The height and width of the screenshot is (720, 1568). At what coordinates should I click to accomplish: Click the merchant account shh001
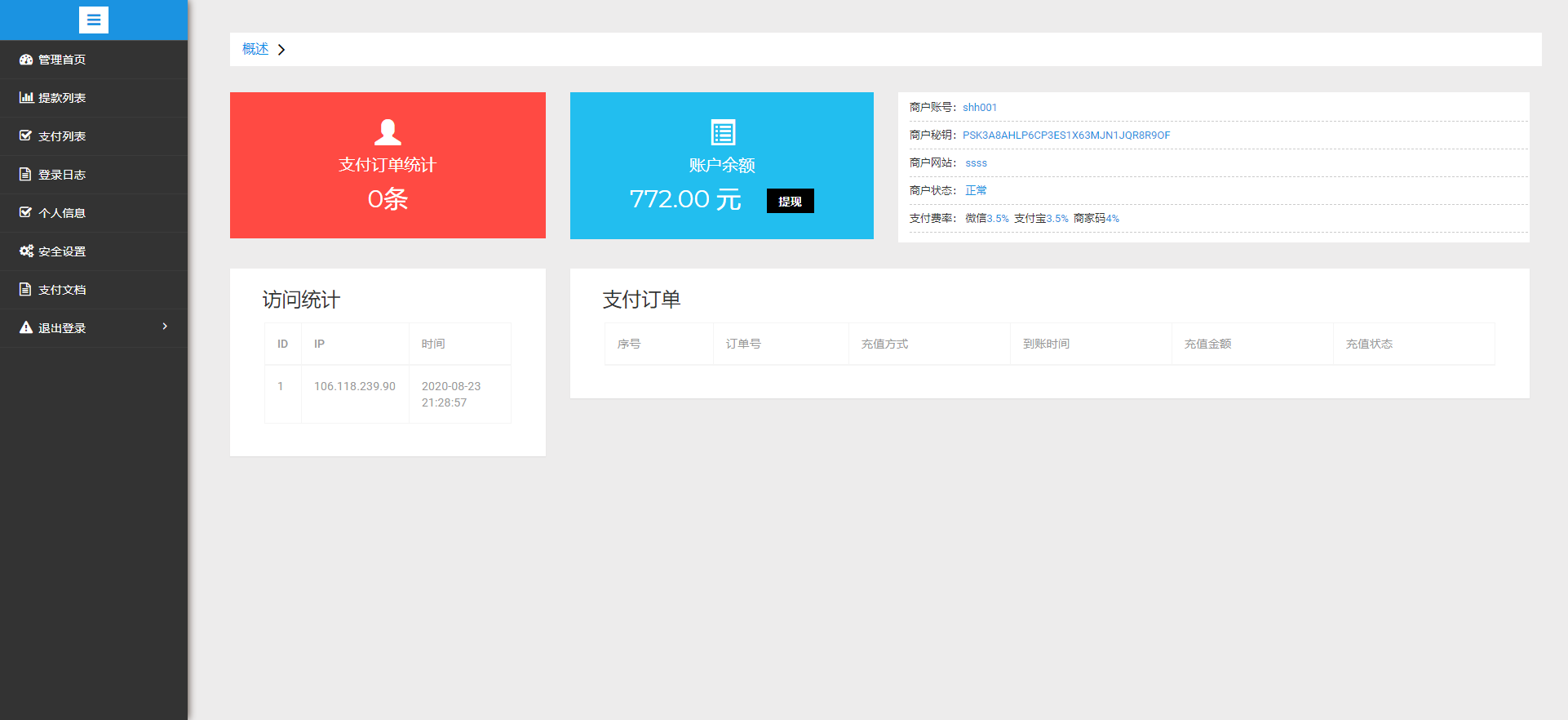pos(980,107)
